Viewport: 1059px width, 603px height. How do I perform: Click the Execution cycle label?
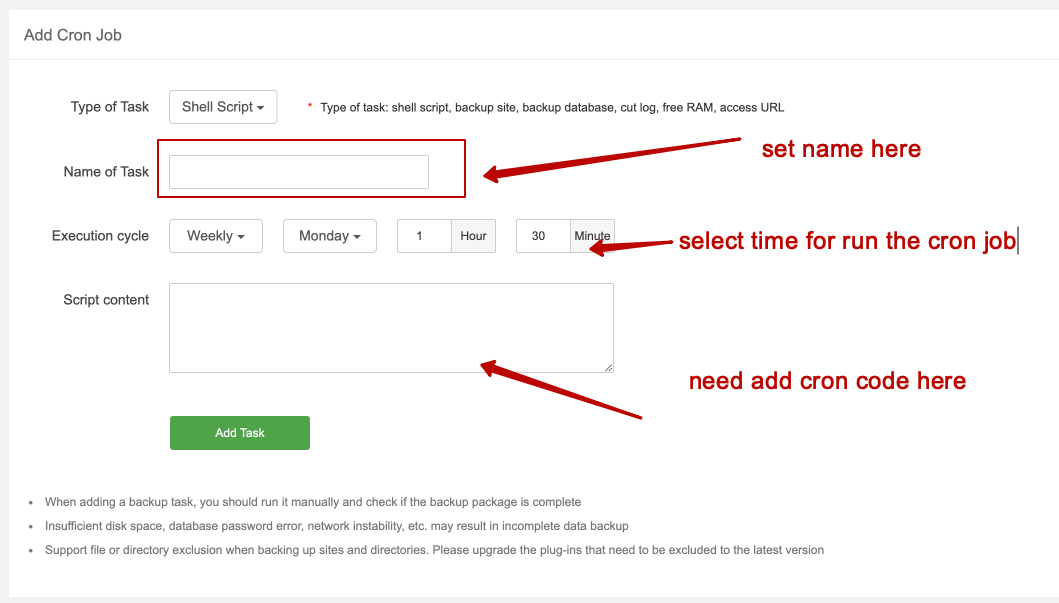coord(100,235)
